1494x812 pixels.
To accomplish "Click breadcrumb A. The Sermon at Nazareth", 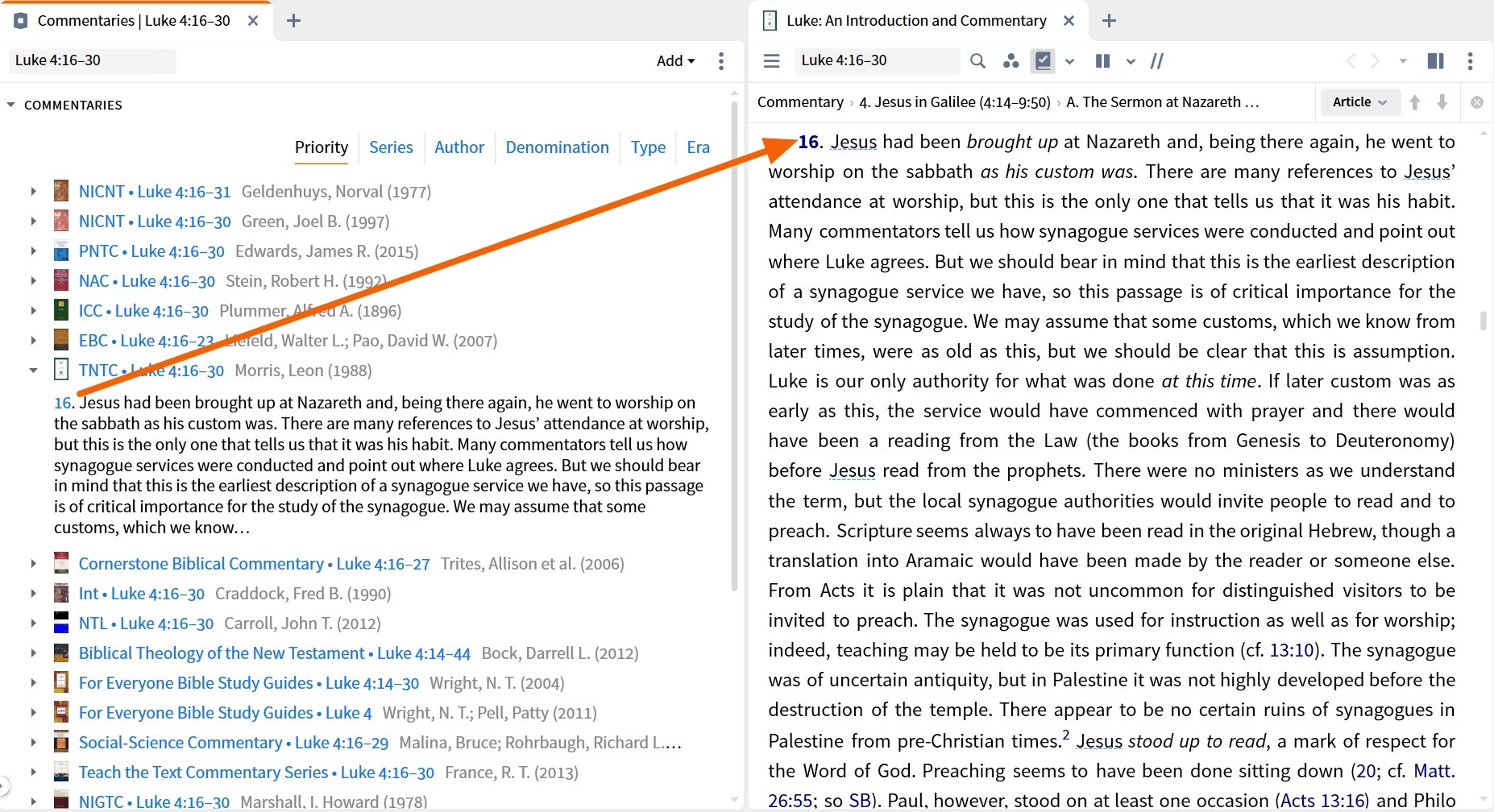I will 1162,102.
